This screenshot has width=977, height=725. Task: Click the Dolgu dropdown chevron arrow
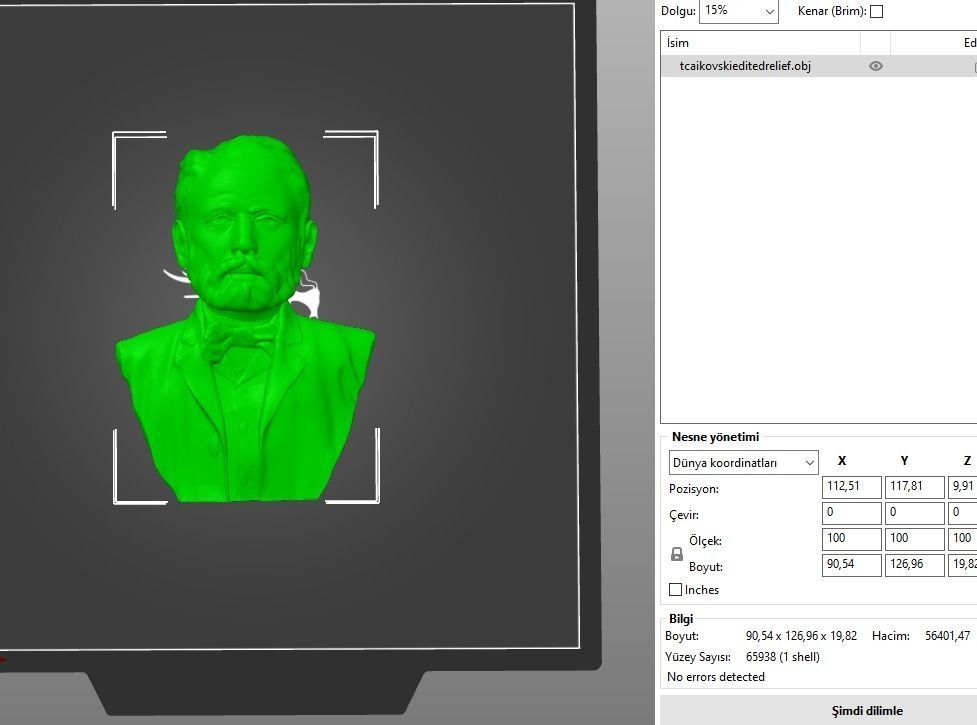[768, 11]
